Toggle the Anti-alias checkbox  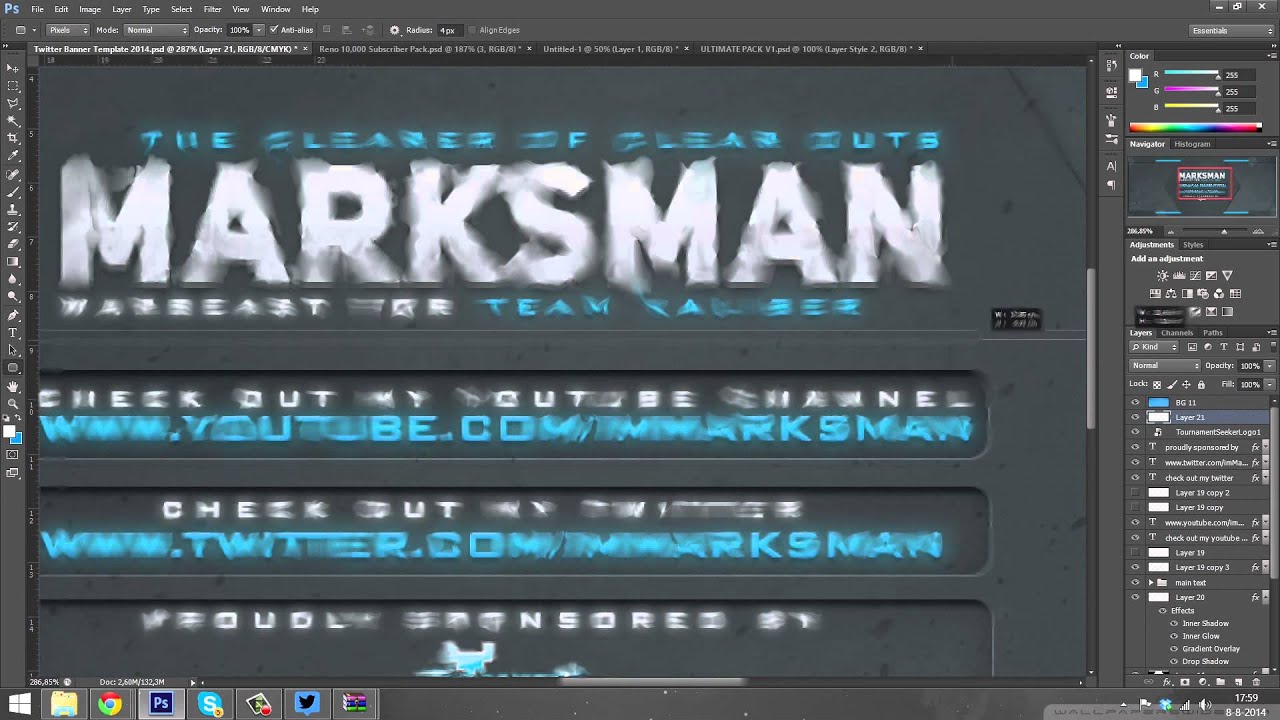point(274,30)
